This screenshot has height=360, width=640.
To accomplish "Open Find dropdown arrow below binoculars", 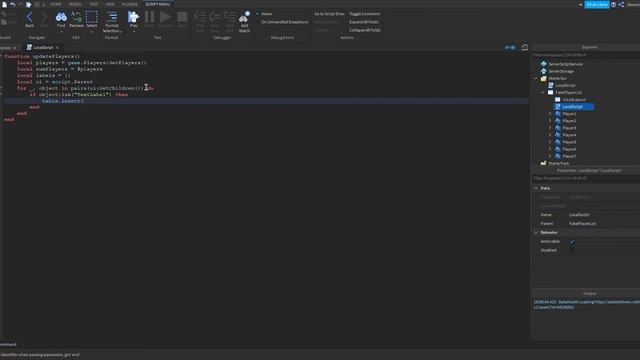I will pyautogui.click(x=61, y=31).
